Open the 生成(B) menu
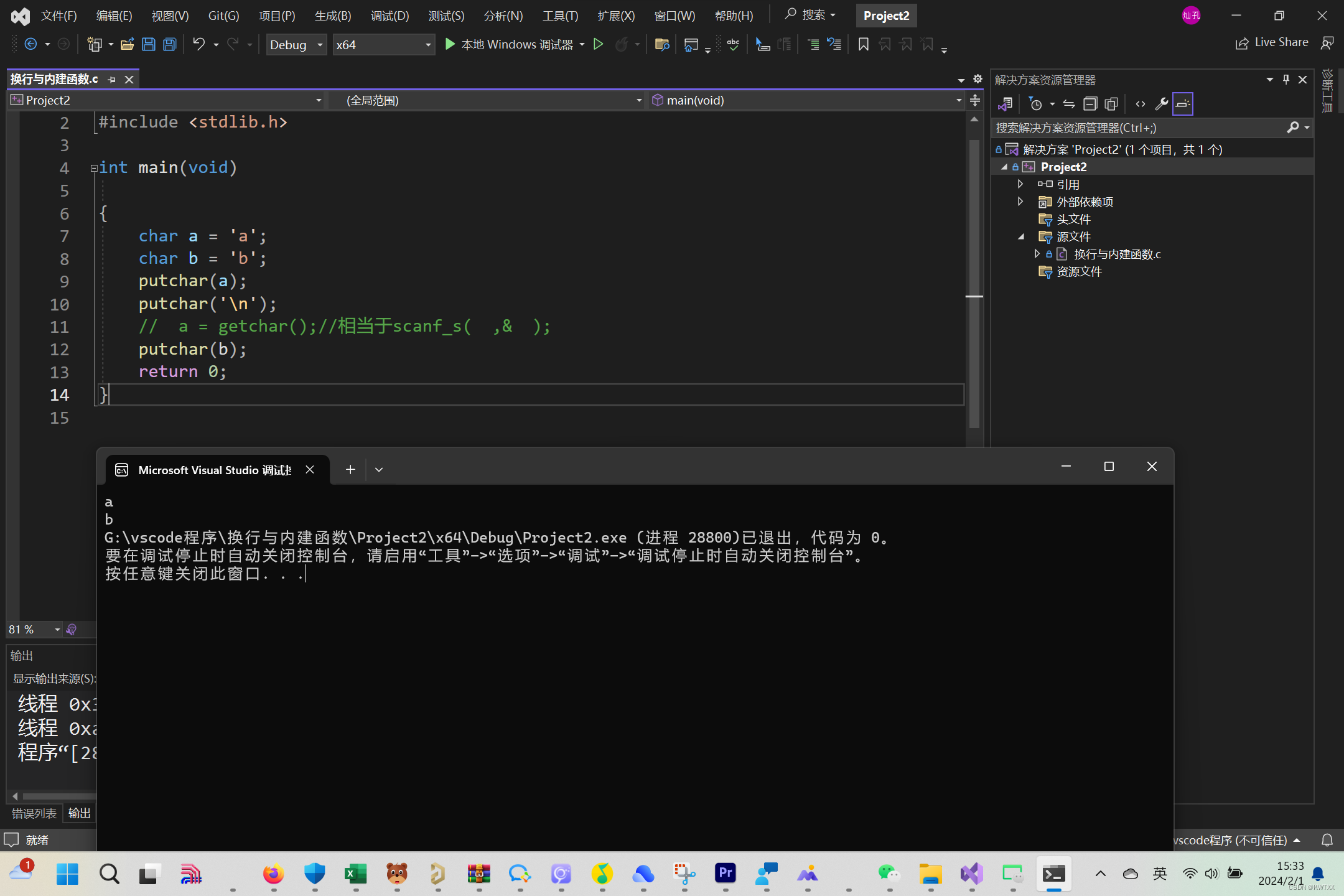1344x896 pixels. coord(333,16)
